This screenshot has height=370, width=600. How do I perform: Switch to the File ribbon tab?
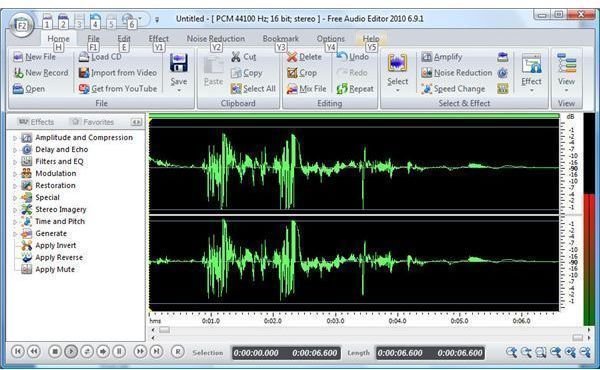tap(93, 39)
